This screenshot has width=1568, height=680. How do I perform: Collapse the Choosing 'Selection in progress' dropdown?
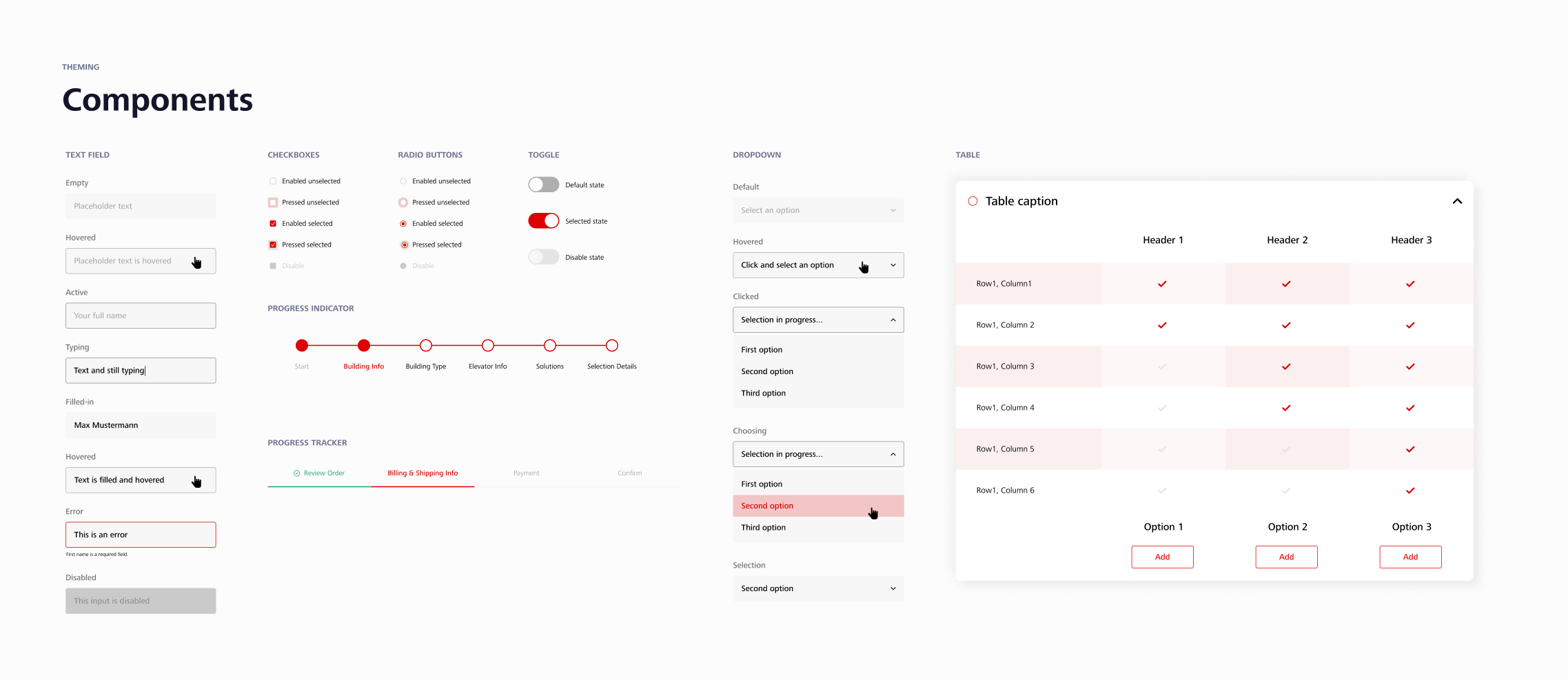[818, 454]
